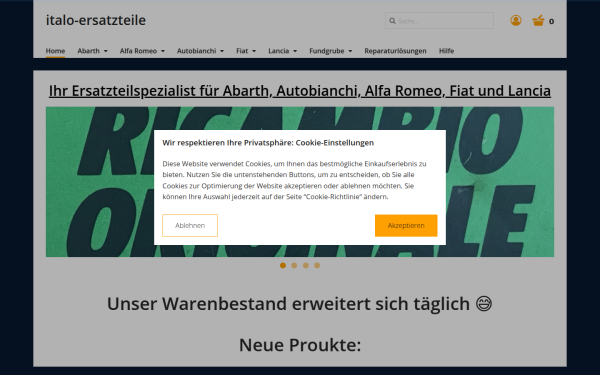
Task: Click into the Suche search field
Action: tap(439, 21)
